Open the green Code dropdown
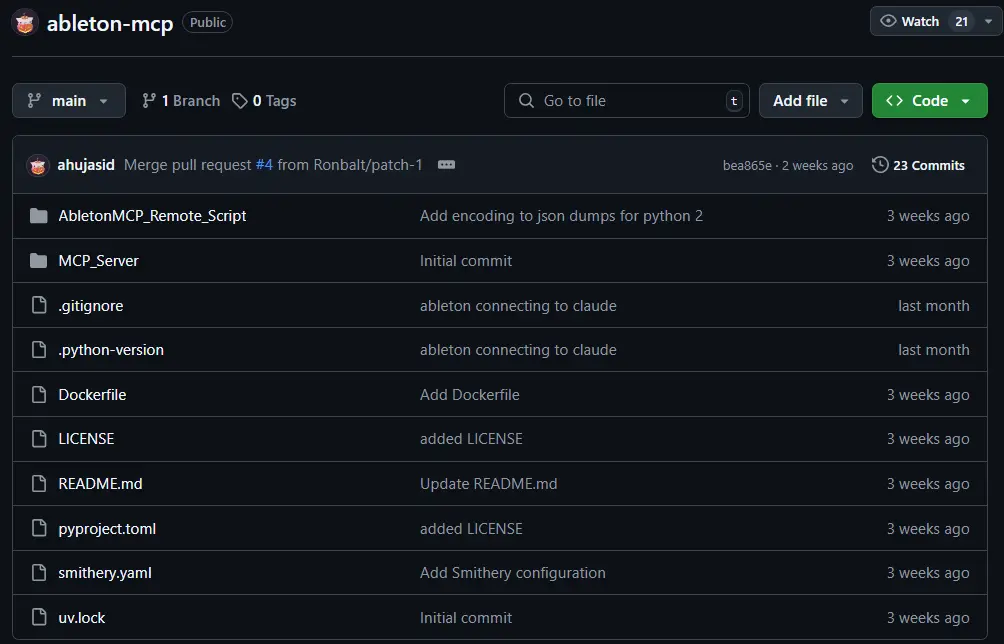 coord(929,101)
